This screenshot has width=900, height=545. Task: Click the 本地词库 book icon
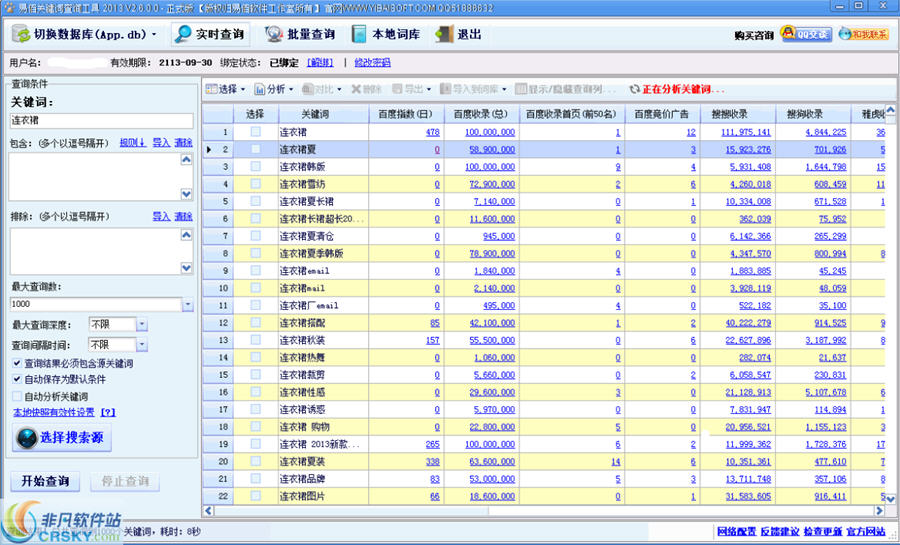point(359,34)
